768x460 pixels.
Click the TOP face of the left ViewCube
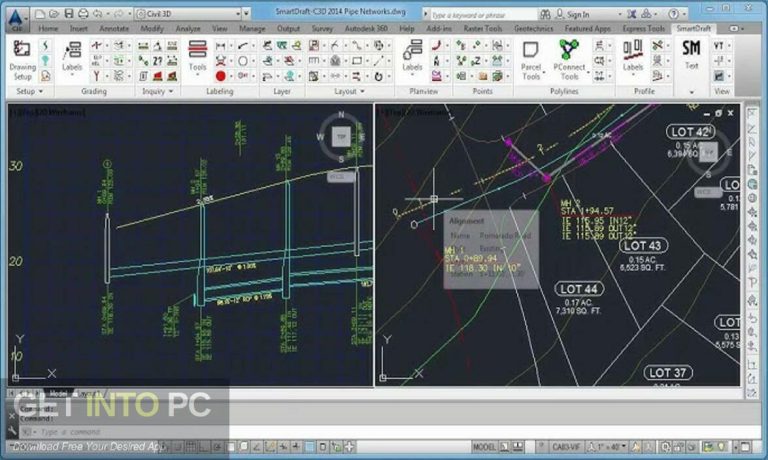tap(341, 134)
